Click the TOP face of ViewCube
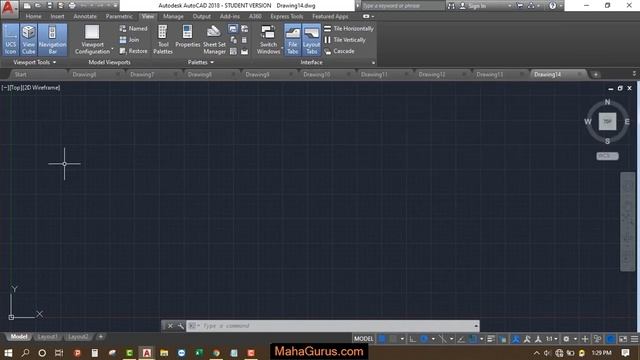The height and width of the screenshot is (360, 640). (x=607, y=122)
